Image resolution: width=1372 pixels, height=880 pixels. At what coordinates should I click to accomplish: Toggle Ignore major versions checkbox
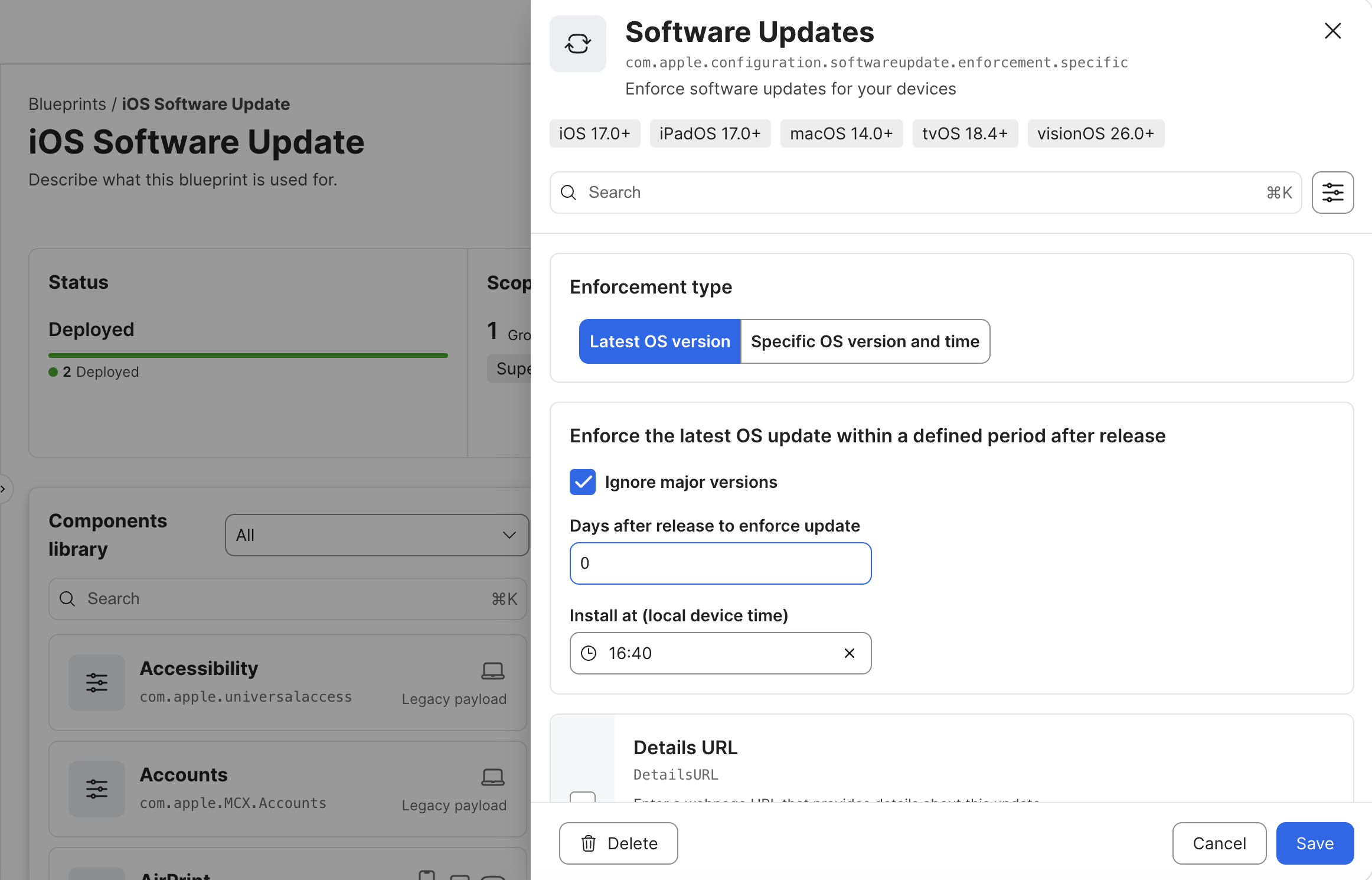coord(583,482)
